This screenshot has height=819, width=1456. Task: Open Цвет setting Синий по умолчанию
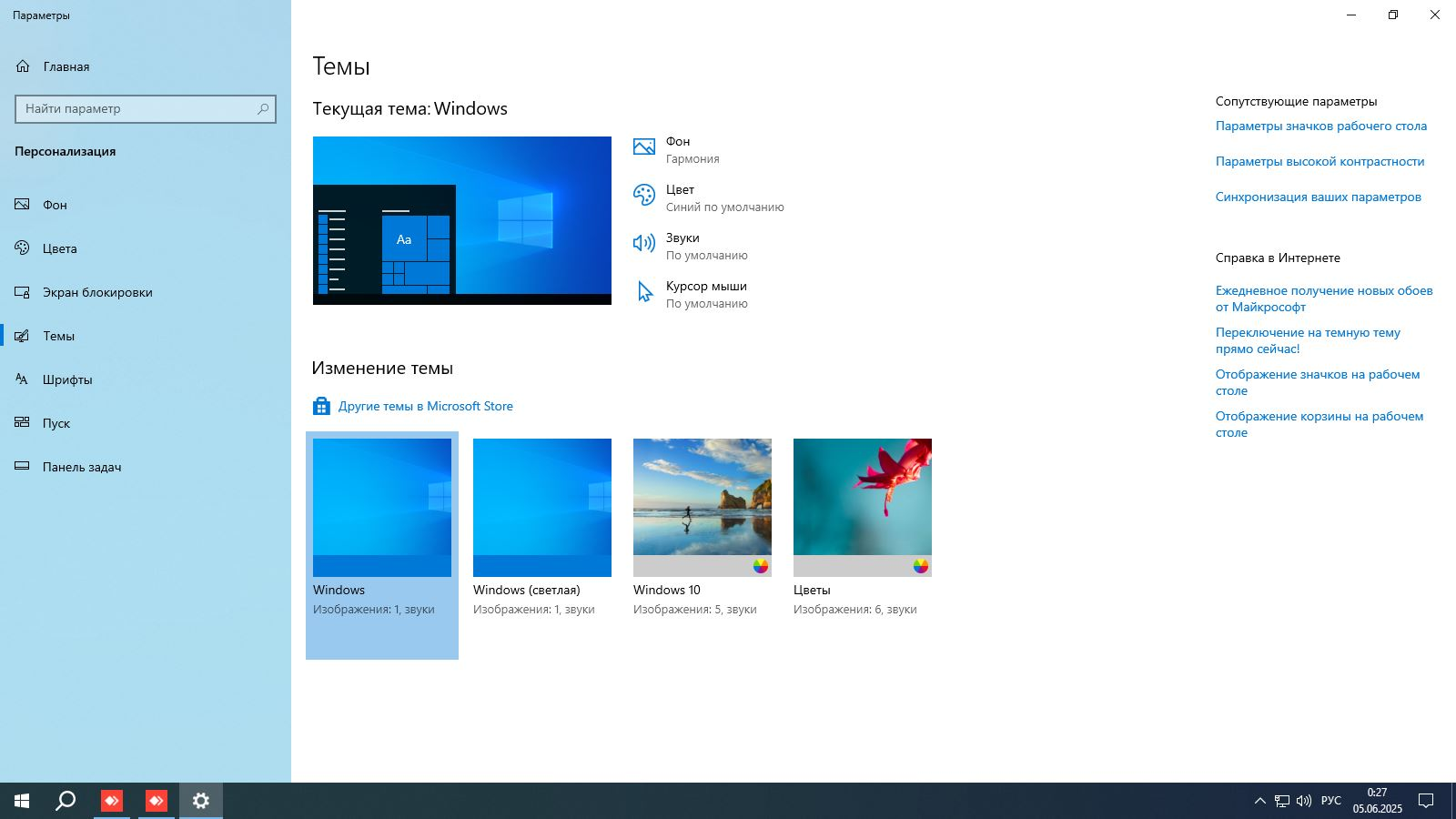click(709, 197)
